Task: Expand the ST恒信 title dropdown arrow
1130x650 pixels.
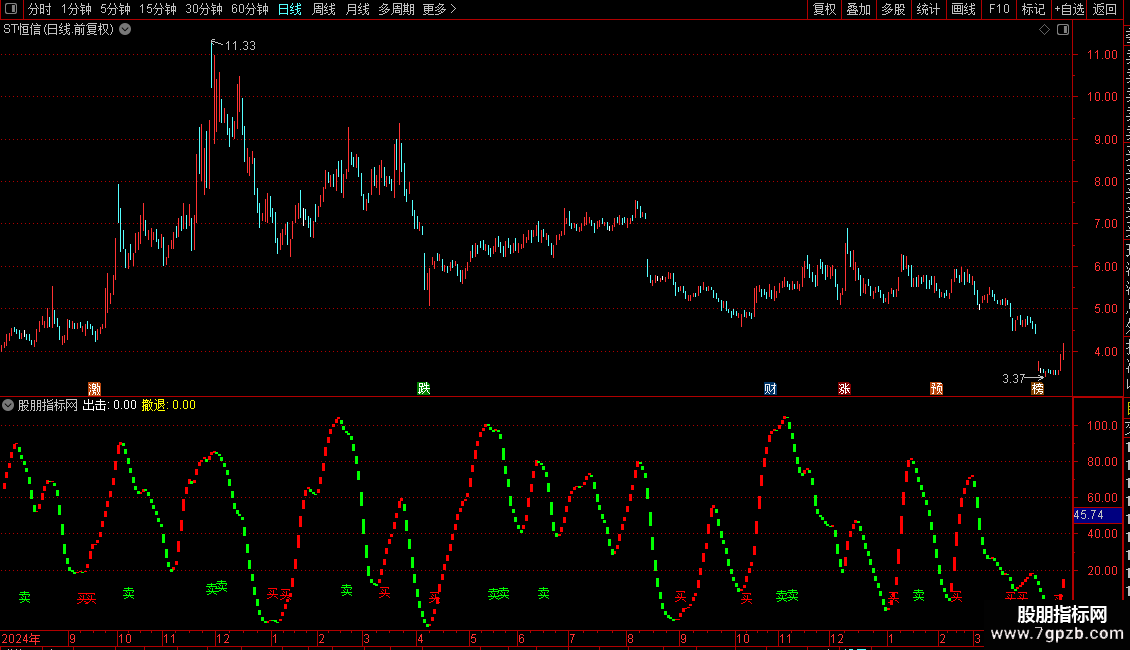Action: tap(125, 30)
